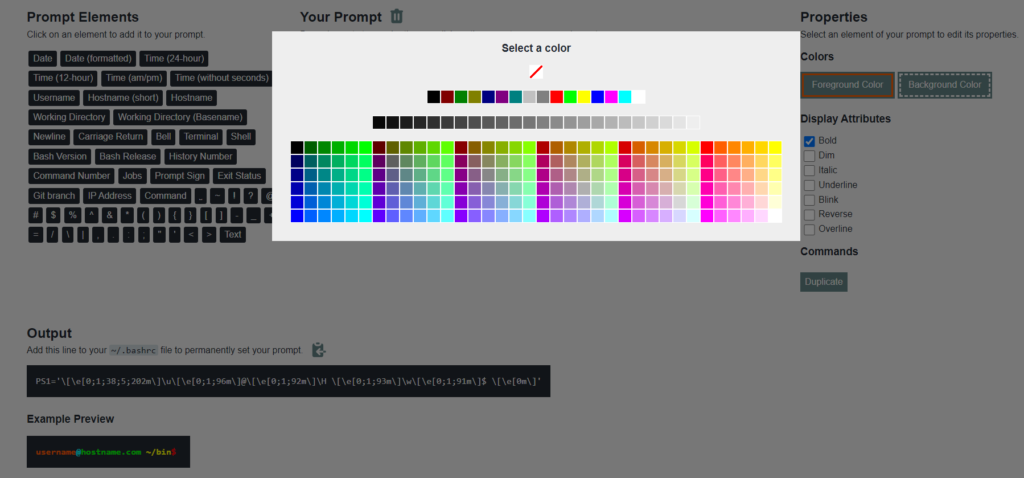
Task: Click the Foreground Color button
Action: (x=847, y=85)
